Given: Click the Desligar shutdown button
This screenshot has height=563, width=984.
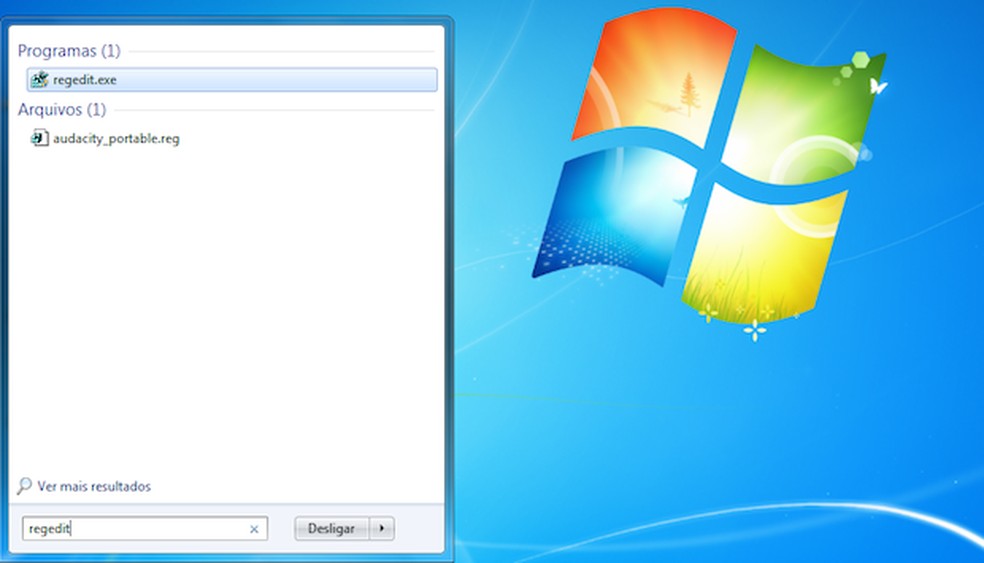Looking at the screenshot, I should pos(331,528).
